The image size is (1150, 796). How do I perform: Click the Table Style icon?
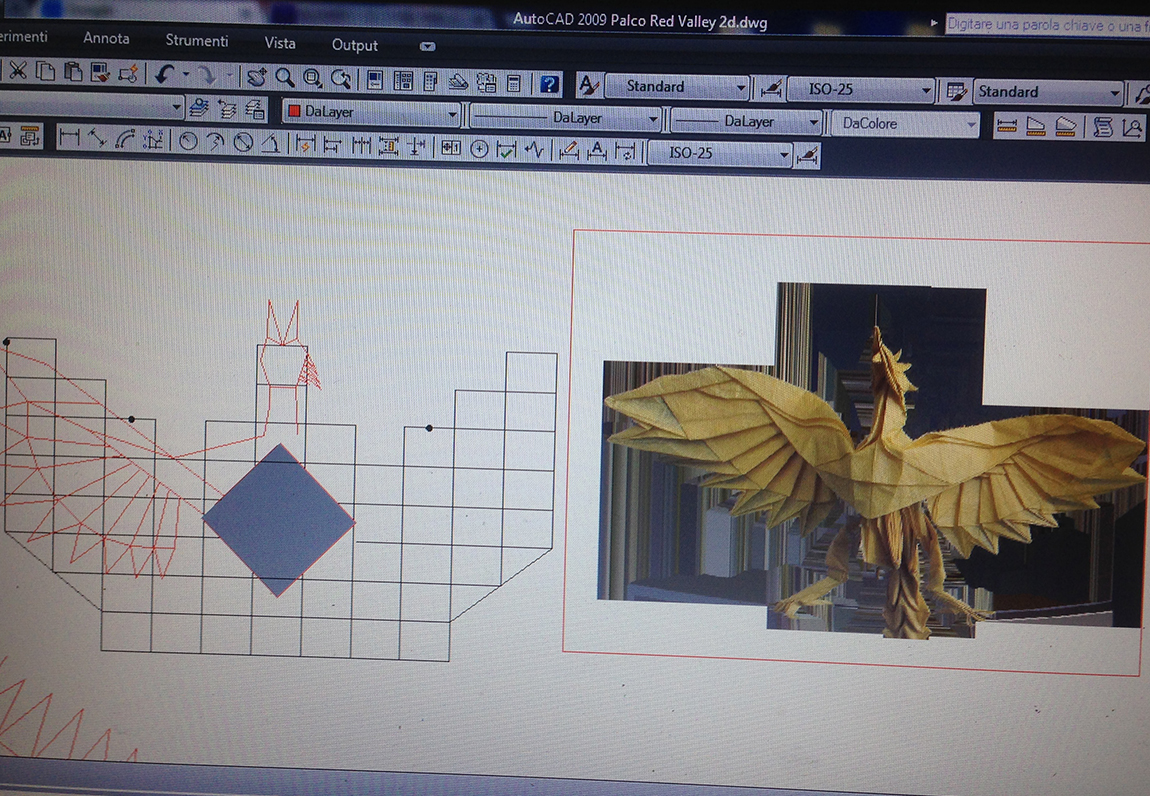(x=956, y=91)
